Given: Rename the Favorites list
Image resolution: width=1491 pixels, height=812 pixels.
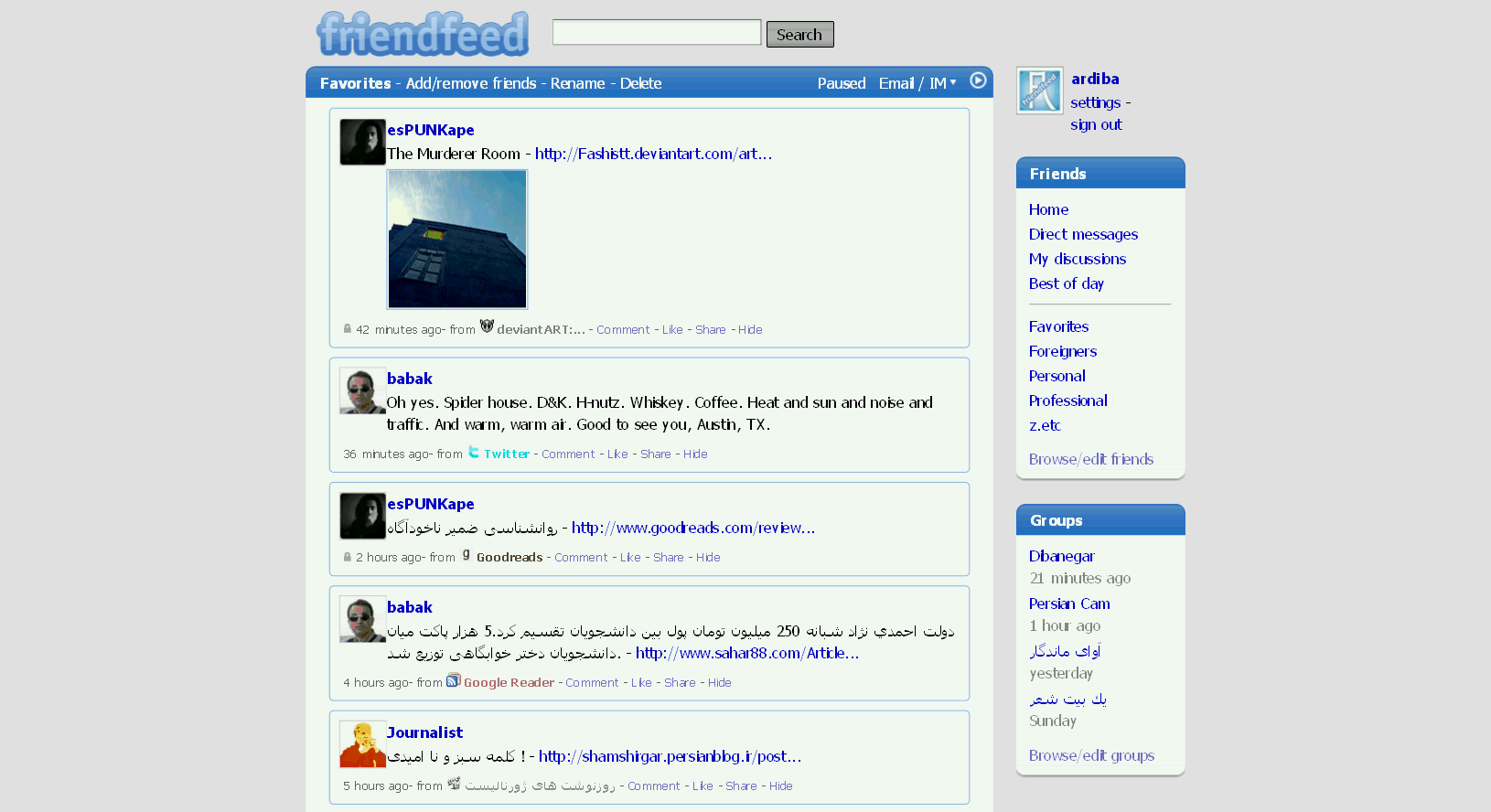Looking at the screenshot, I should pyautogui.click(x=577, y=83).
